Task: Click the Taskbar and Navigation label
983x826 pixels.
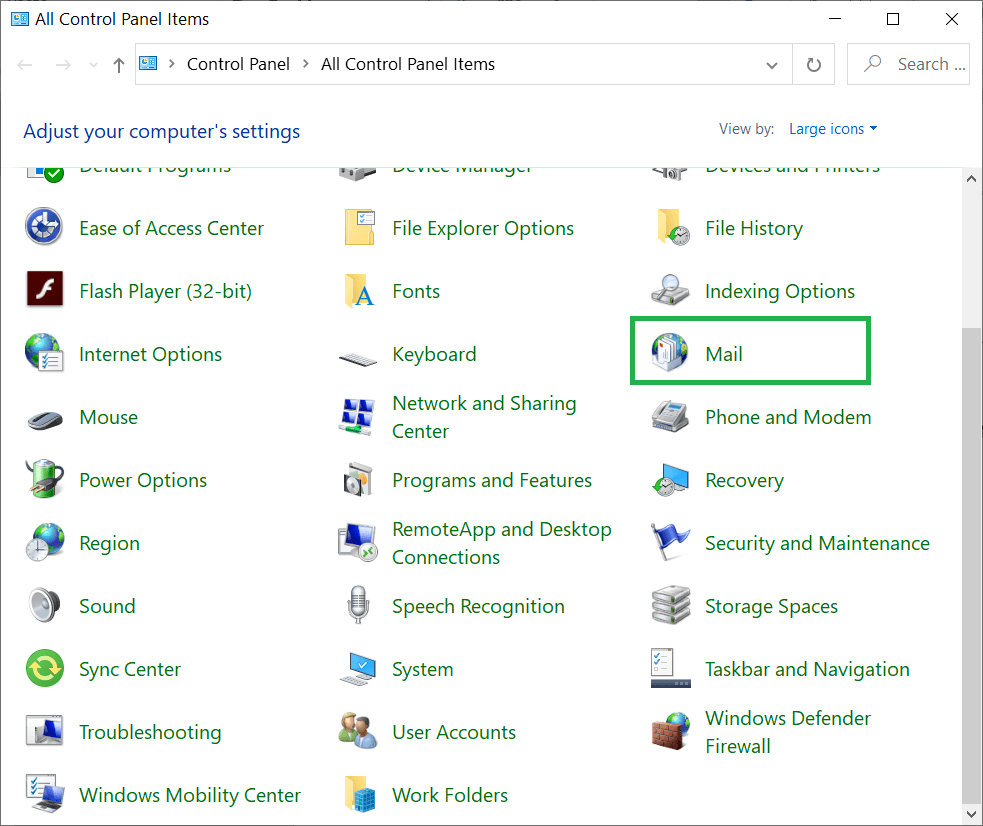Action: [x=807, y=669]
